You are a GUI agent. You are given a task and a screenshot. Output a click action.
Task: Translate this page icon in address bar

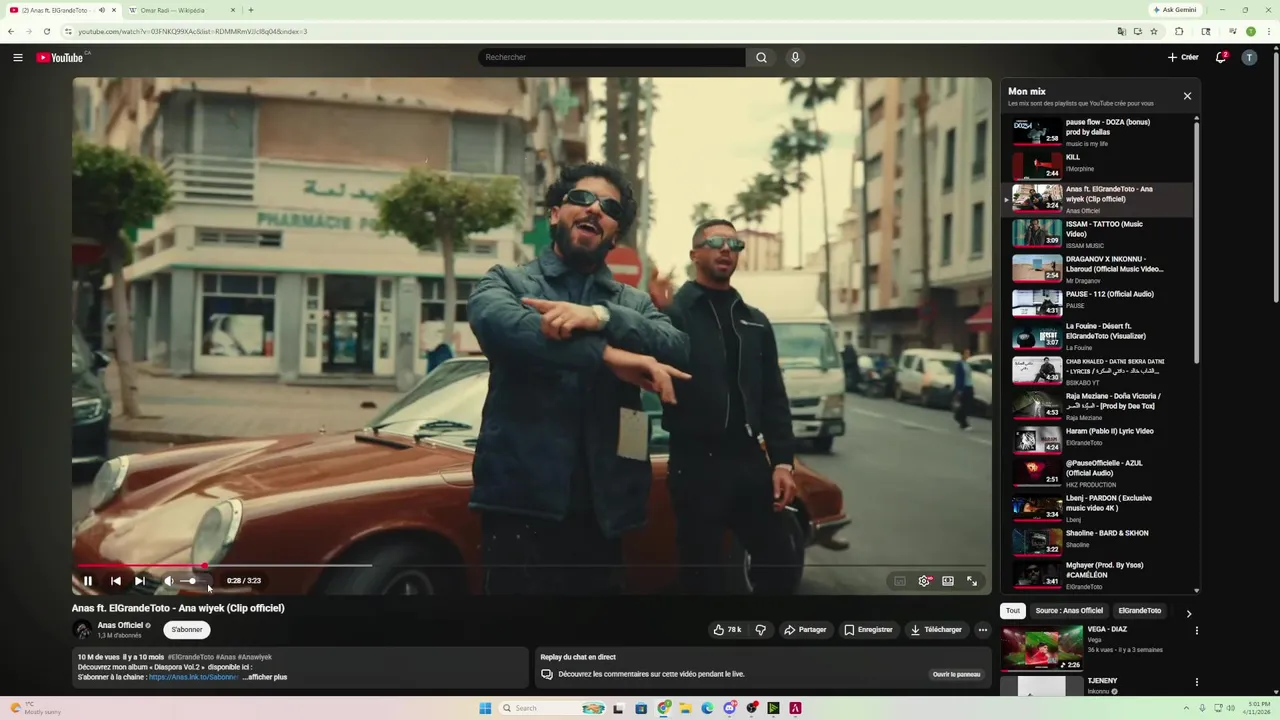[x=1121, y=31]
